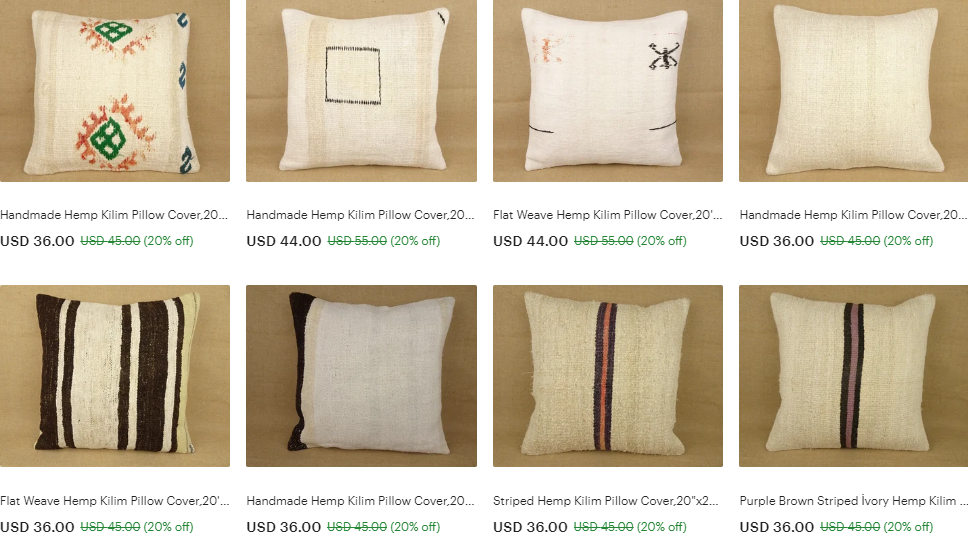
Task: Click 'Purple Brown Striped Ivory Hemp Kilim' title
Action: [x=853, y=501]
